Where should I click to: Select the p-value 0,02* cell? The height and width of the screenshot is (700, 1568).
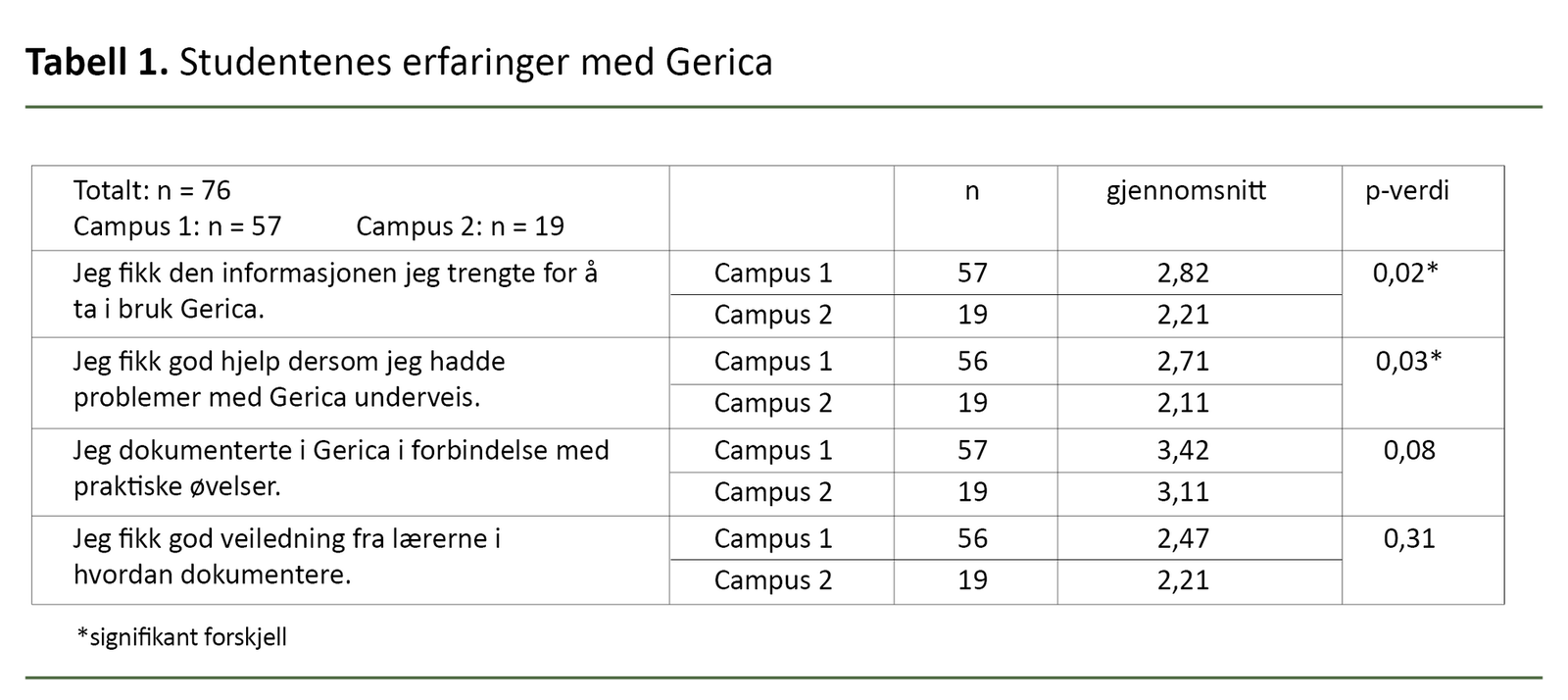(1404, 273)
